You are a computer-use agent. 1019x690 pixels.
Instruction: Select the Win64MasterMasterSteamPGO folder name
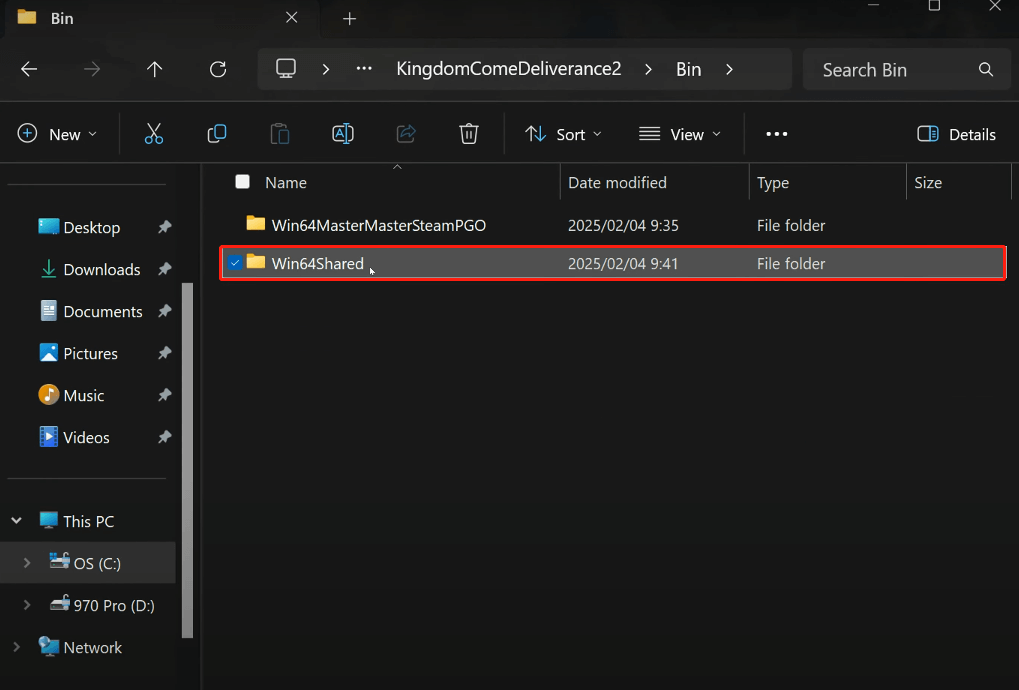tap(379, 225)
